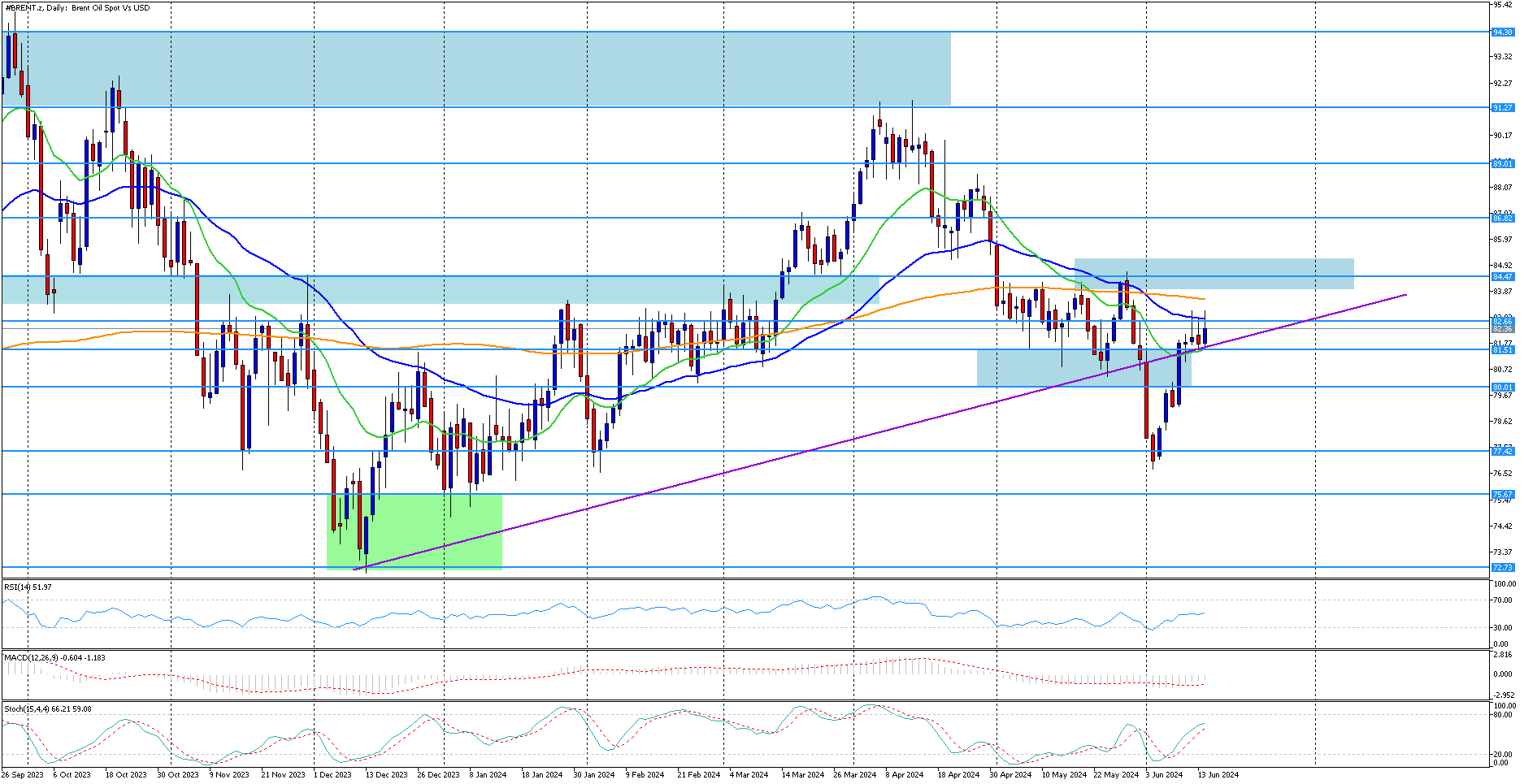Select the 91.27 horizontal level price tag
This screenshot has height=784, width=1524.
[1503, 107]
